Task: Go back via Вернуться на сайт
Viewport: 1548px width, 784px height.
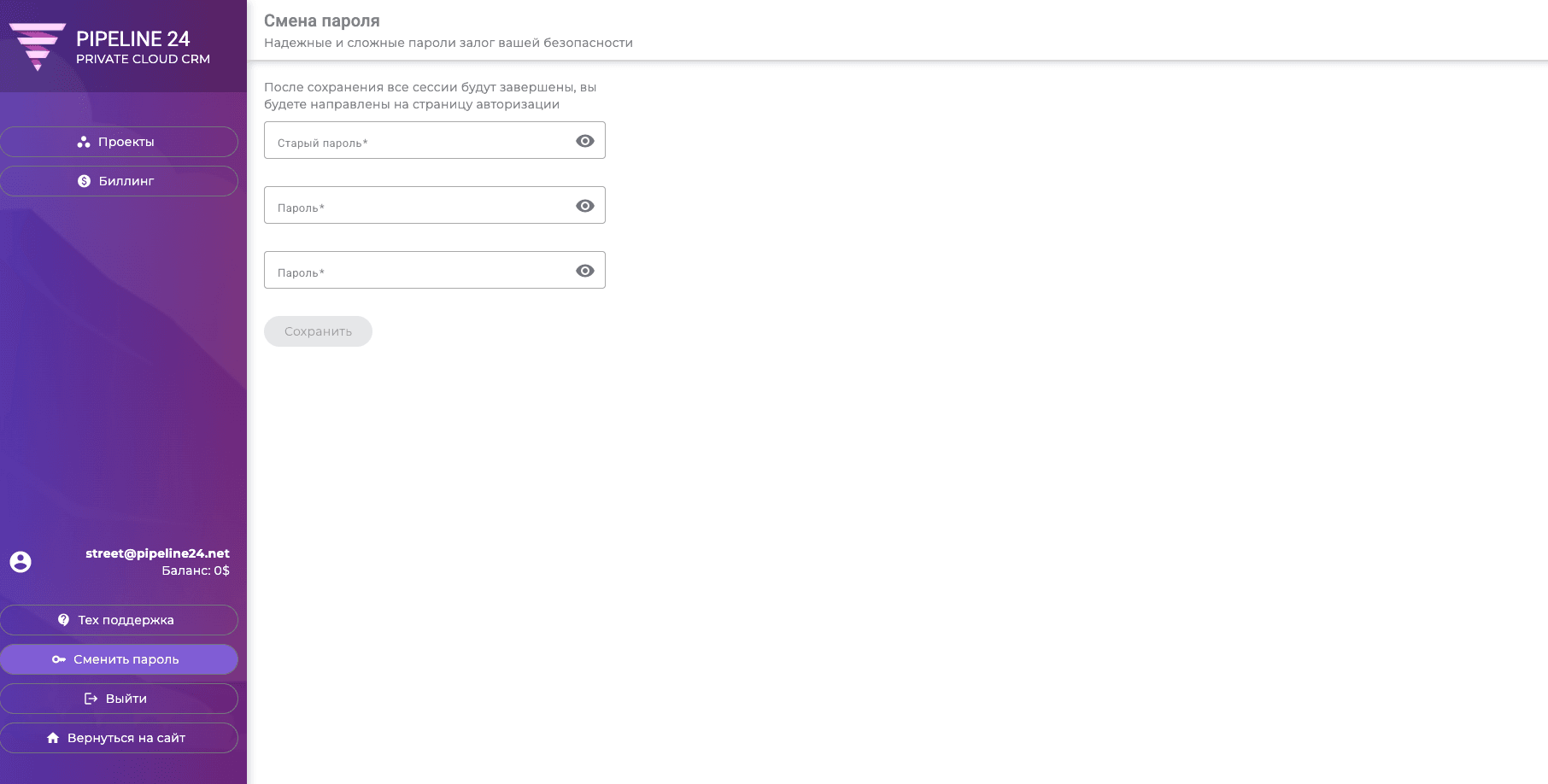Action: [x=119, y=738]
